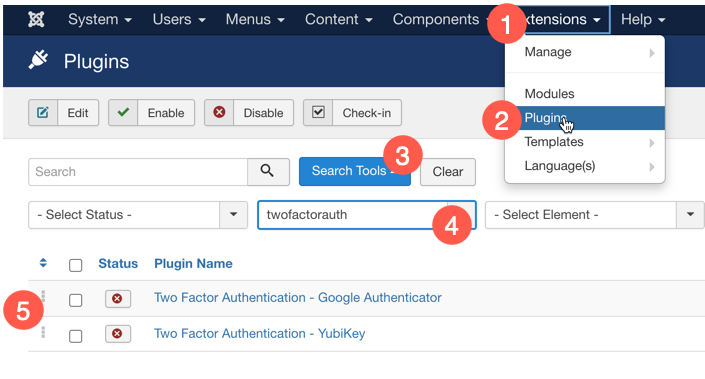
Task: Click the Plugins plug icon in header
Action: click(x=38, y=60)
